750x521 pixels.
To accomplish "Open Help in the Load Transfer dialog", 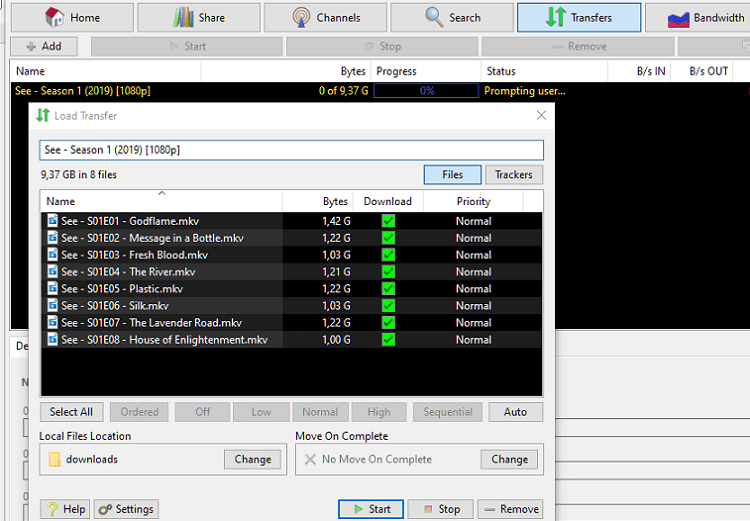I will point(66,509).
